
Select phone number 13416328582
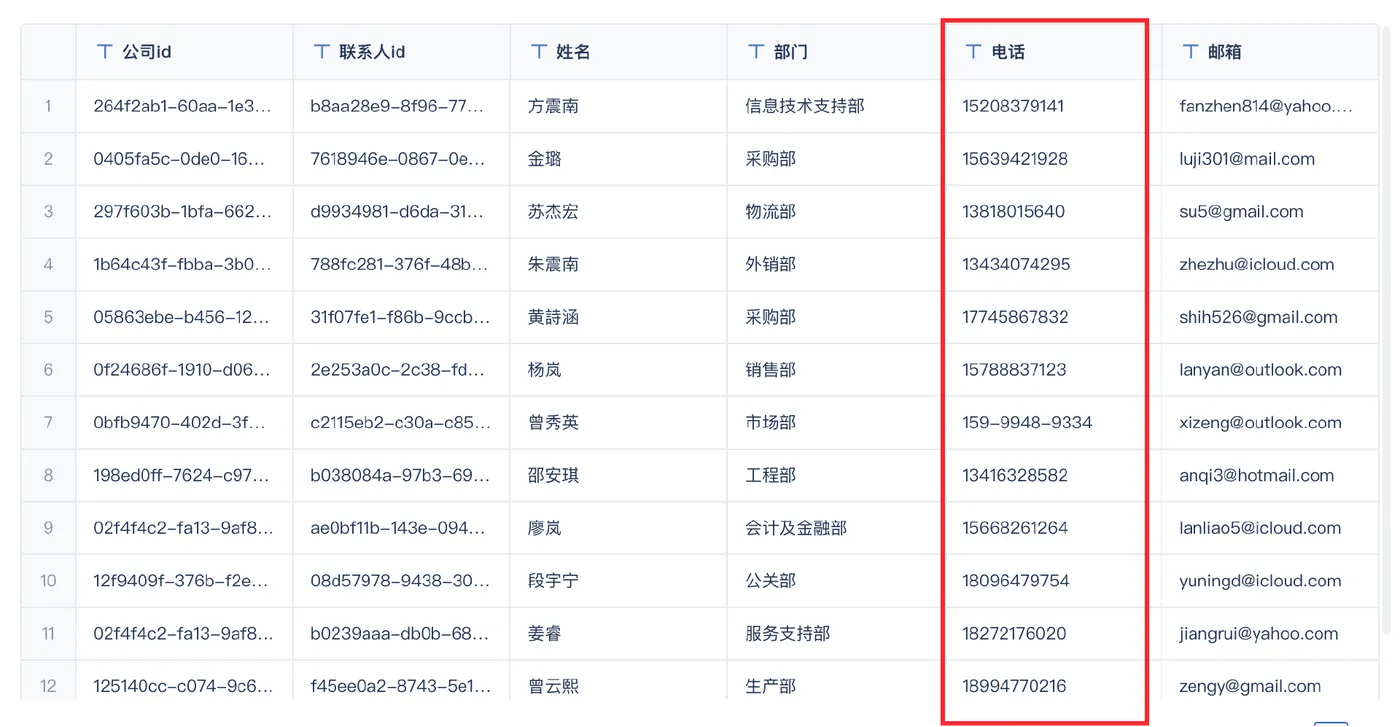1016,476
